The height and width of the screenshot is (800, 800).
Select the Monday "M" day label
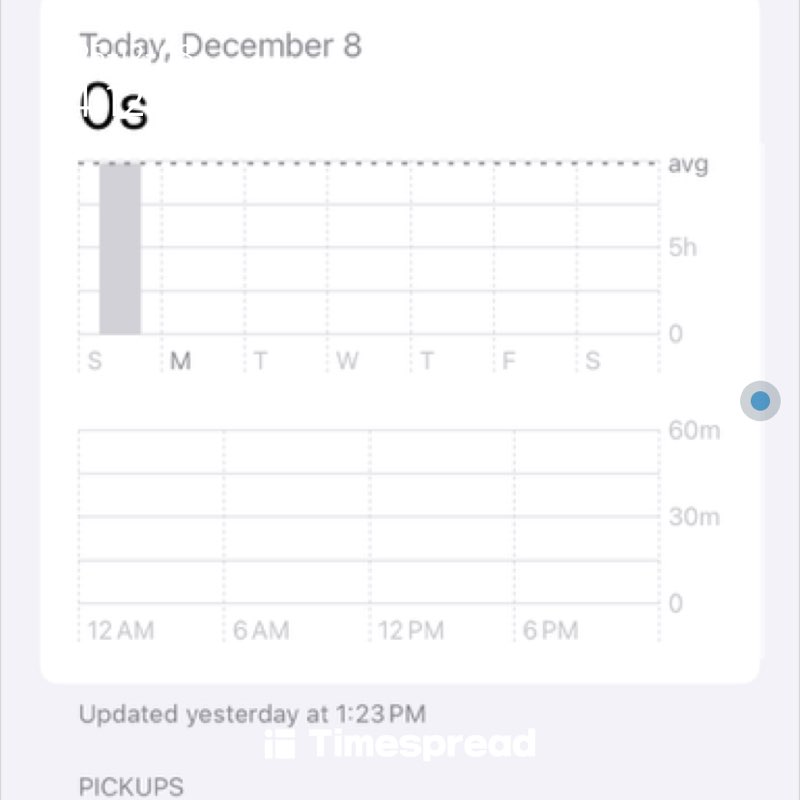tap(180, 361)
